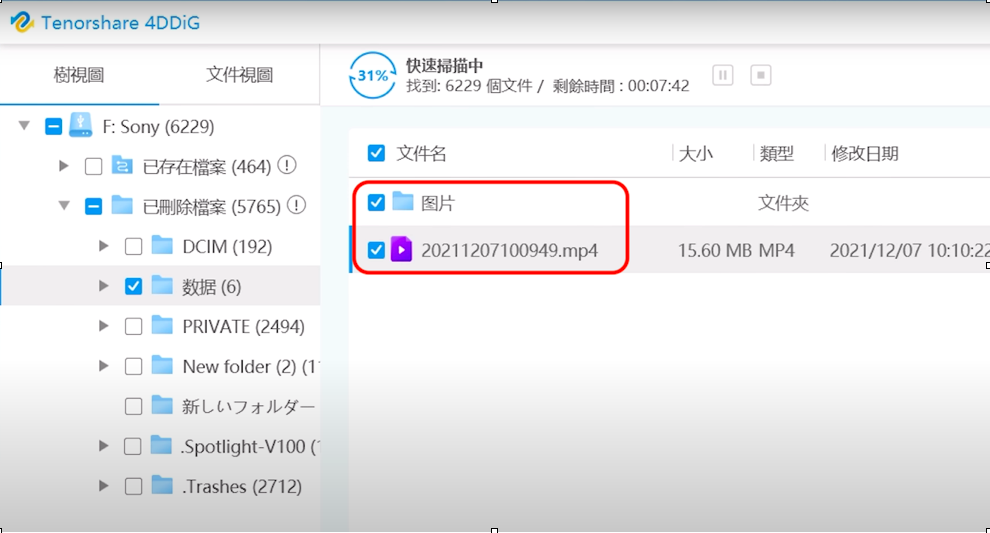990x533 pixels.
Task: Expand the DCIM folder node
Action: pos(104,246)
